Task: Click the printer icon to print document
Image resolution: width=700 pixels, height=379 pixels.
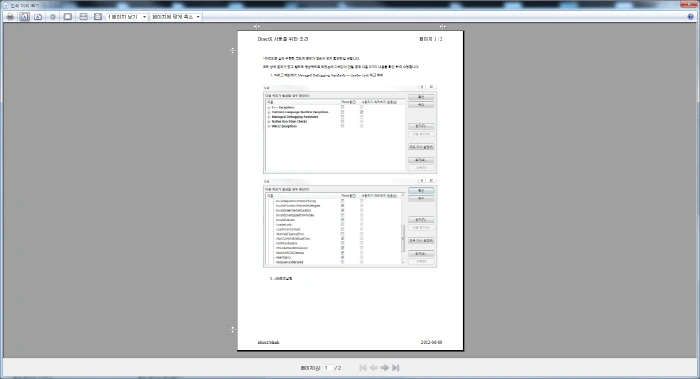Action: click(x=10, y=17)
